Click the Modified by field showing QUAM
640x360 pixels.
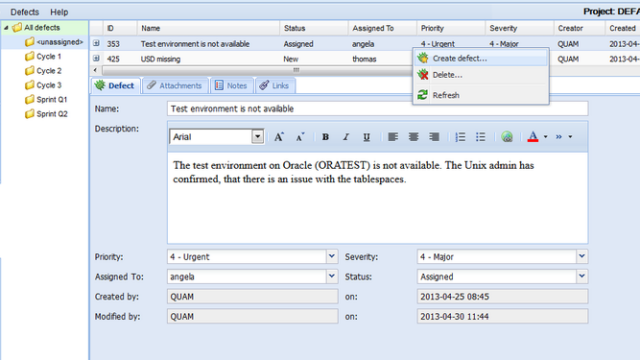pyautogui.click(x=253, y=316)
